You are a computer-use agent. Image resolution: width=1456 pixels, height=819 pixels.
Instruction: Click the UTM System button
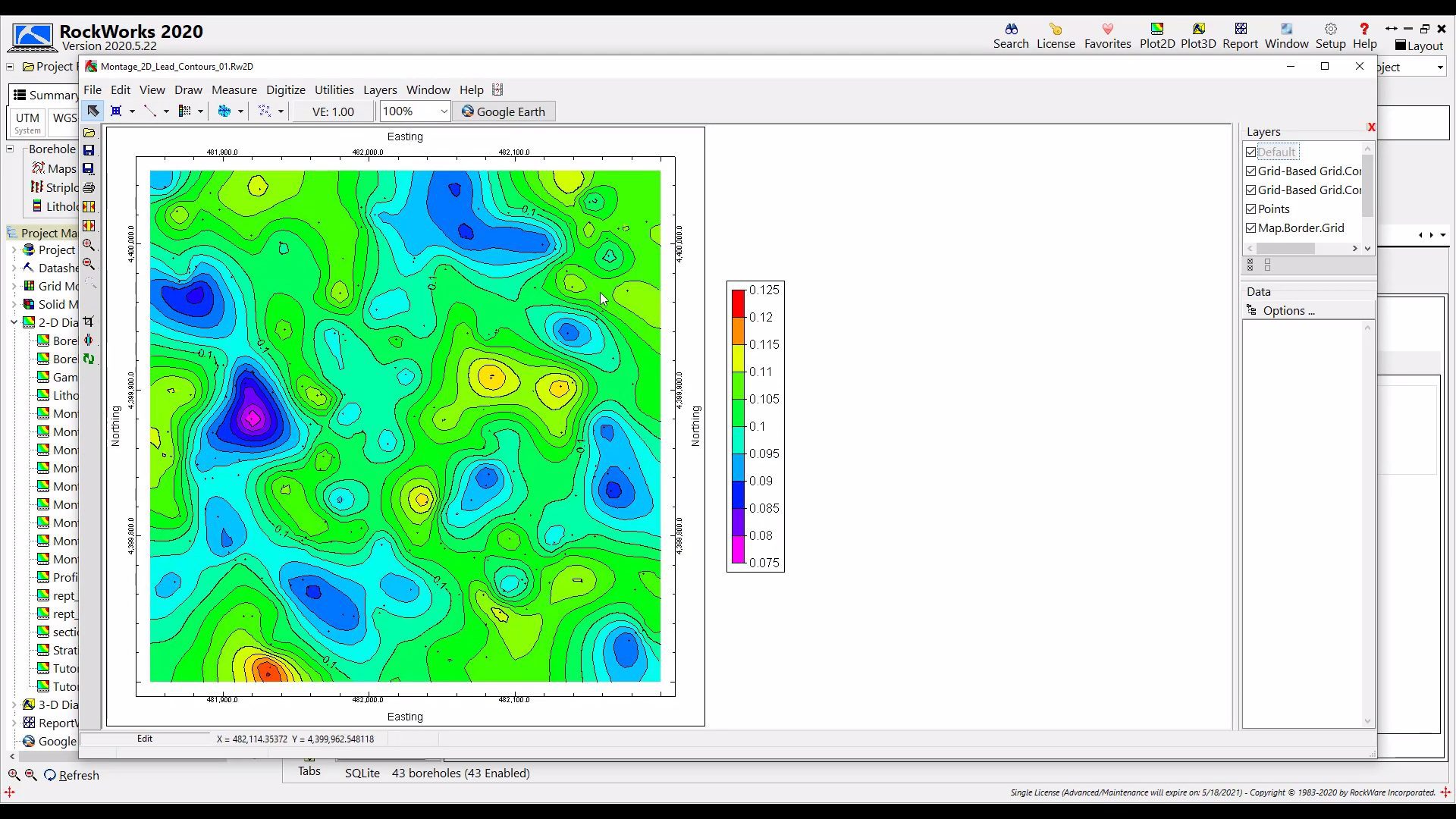coord(27,123)
